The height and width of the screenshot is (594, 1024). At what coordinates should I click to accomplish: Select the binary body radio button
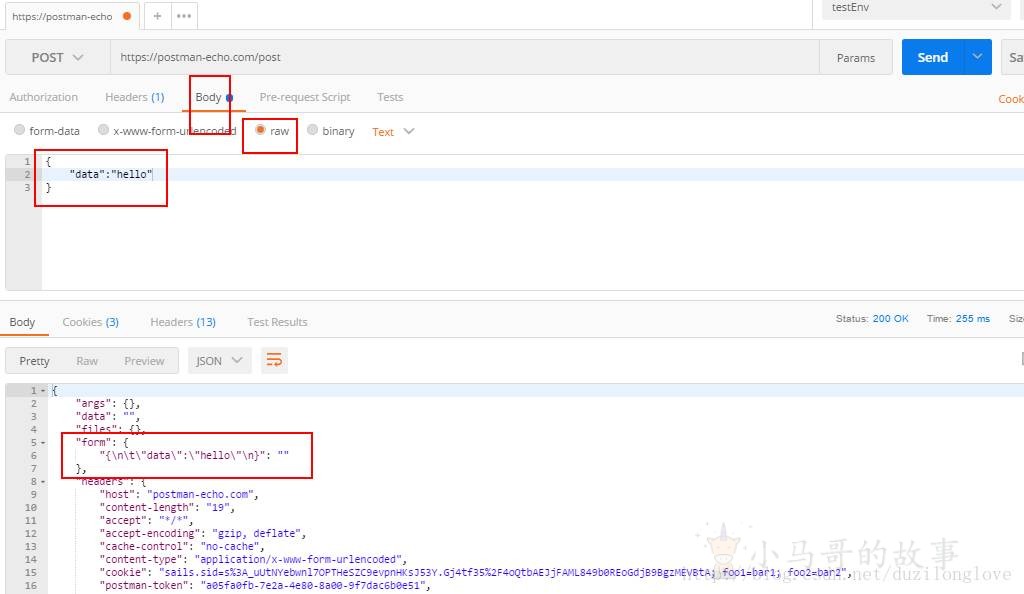pyautogui.click(x=312, y=130)
